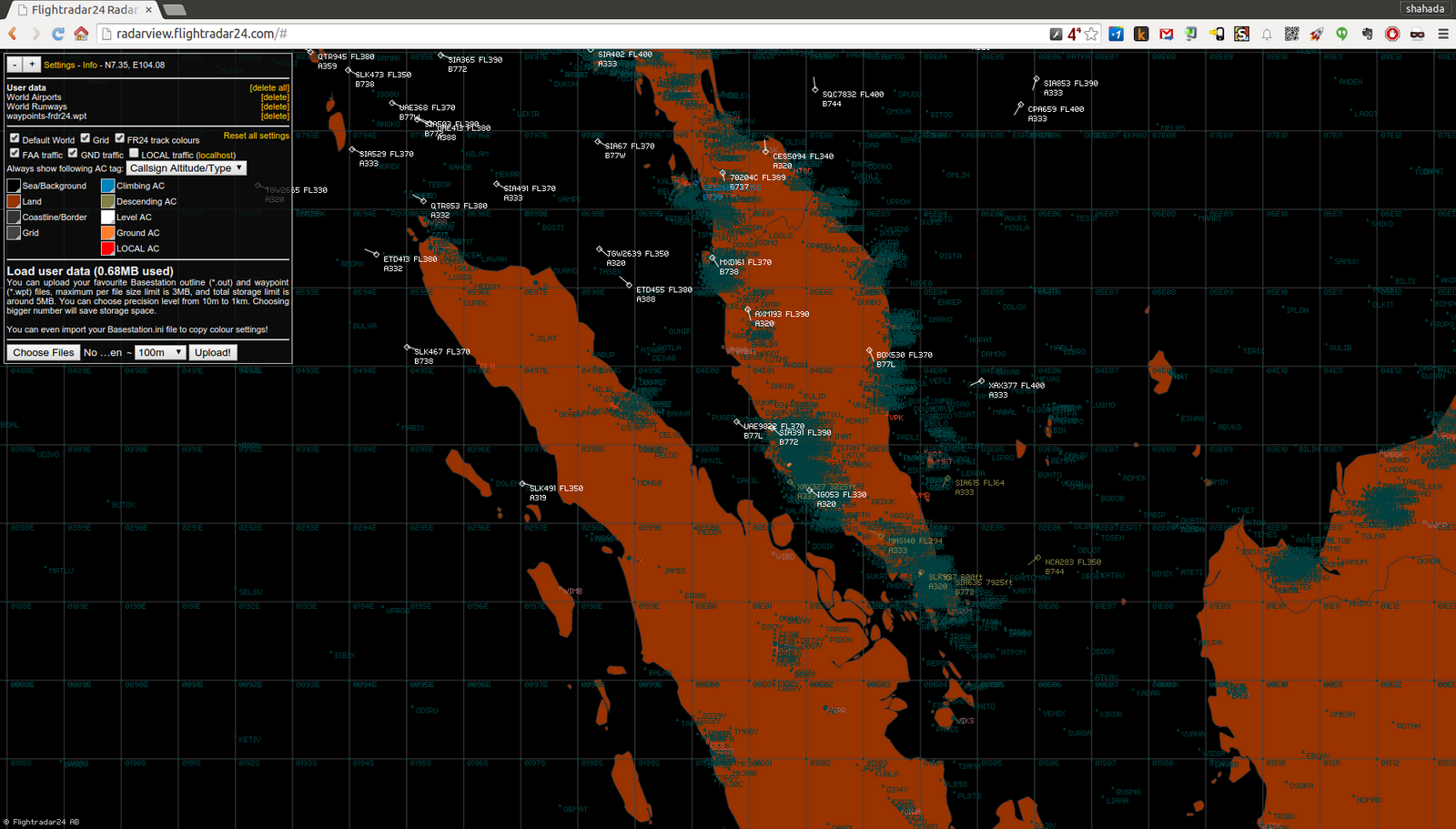Pick the Sea/Background colour swatch
This screenshot has width=1456, height=829.
click(14, 186)
